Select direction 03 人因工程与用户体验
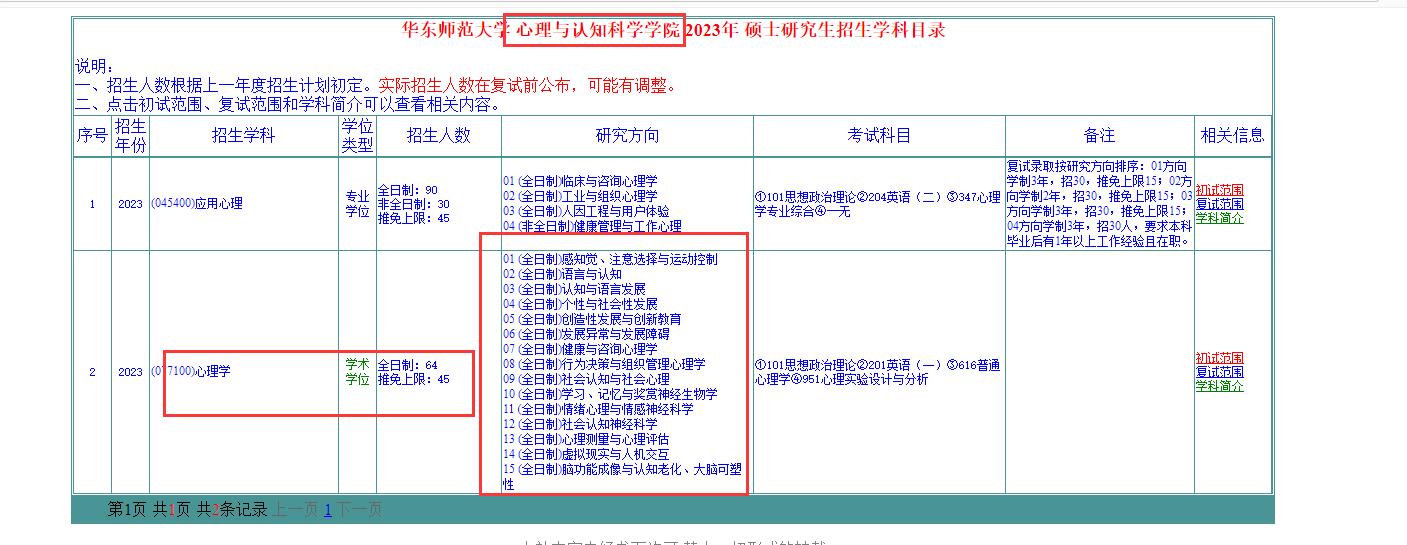The width and height of the screenshot is (1407, 545). pos(586,212)
